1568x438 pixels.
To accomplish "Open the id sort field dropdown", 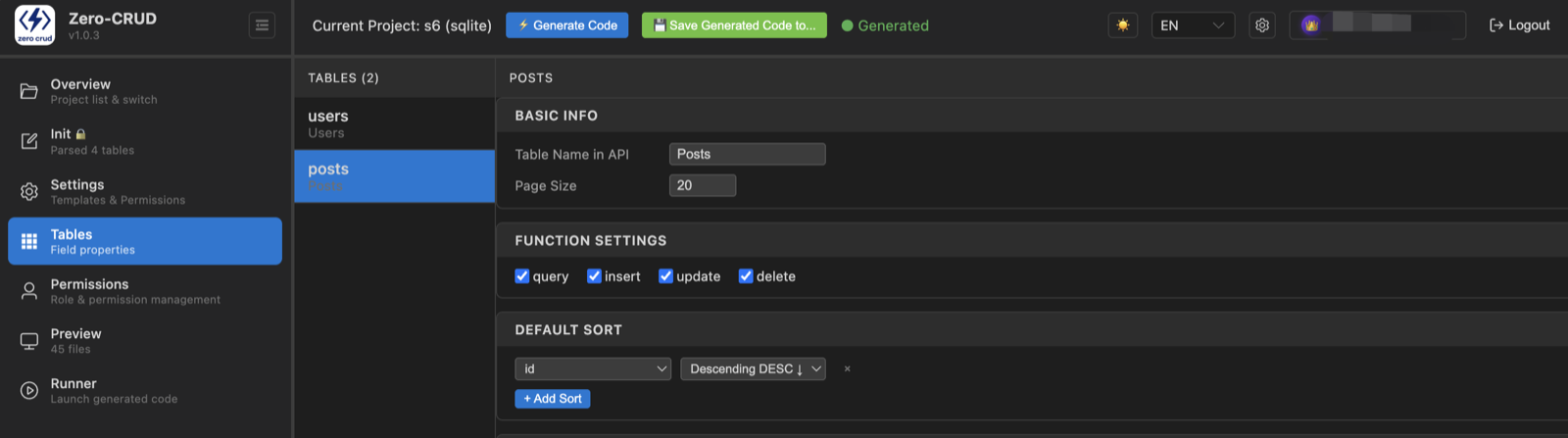I will tap(593, 369).
